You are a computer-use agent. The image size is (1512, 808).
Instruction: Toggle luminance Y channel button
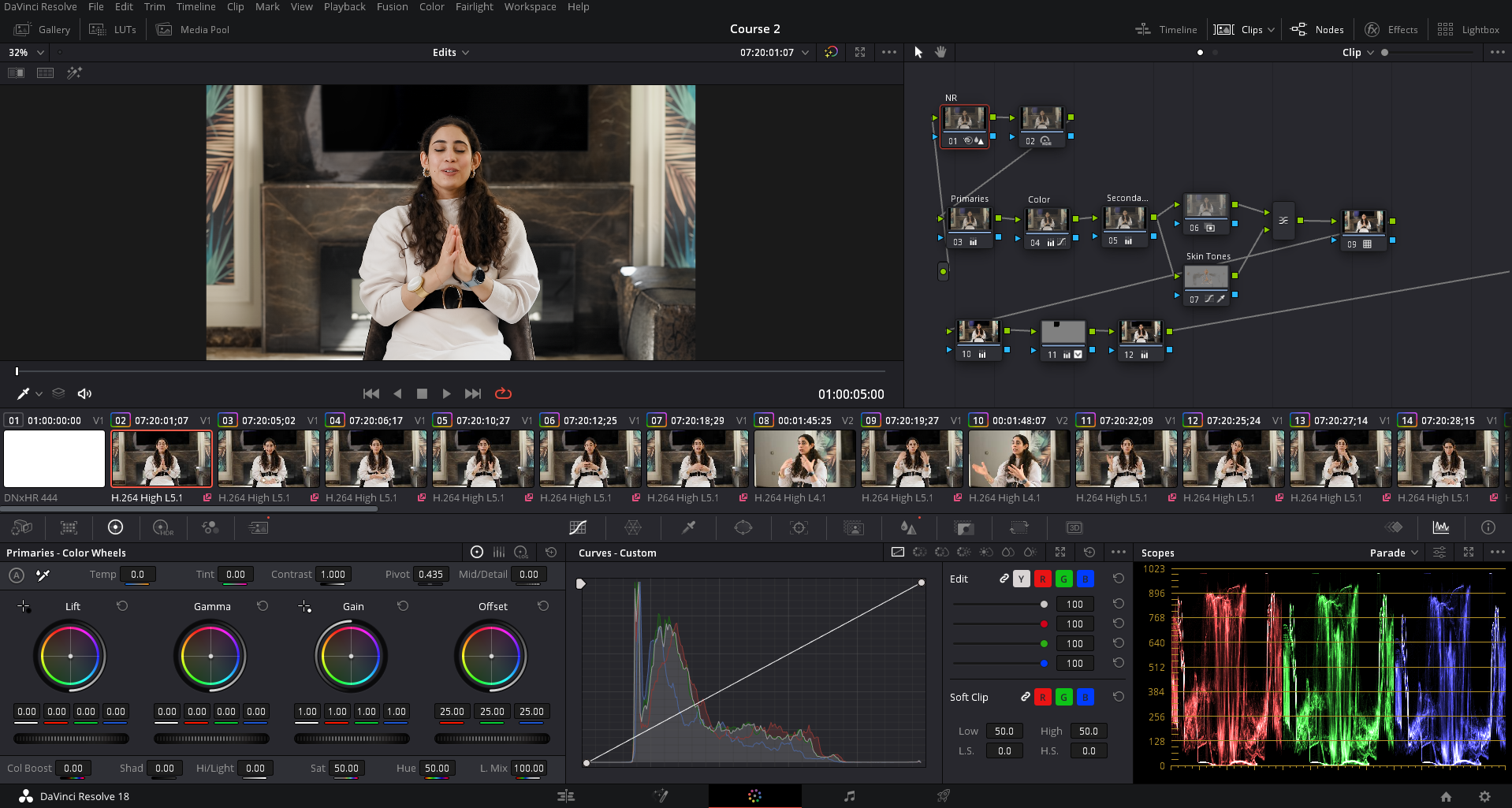(x=1021, y=579)
